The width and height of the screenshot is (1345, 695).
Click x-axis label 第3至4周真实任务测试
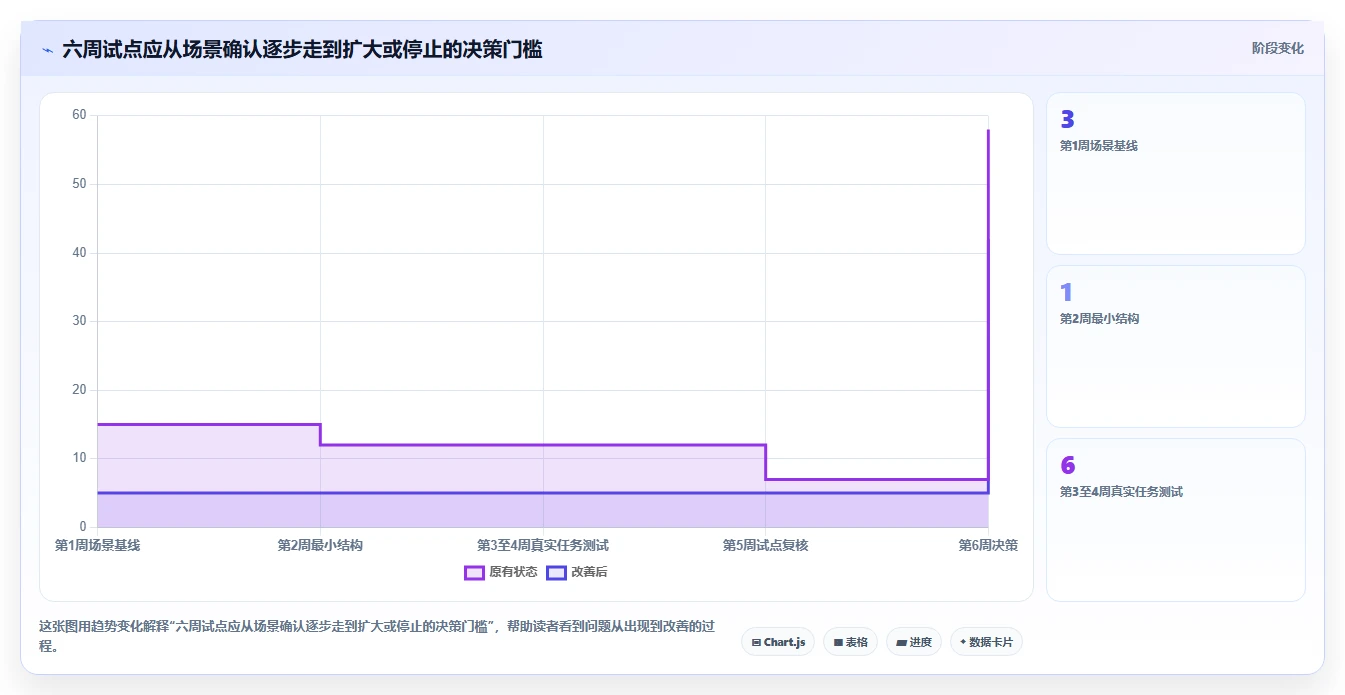tap(543, 545)
